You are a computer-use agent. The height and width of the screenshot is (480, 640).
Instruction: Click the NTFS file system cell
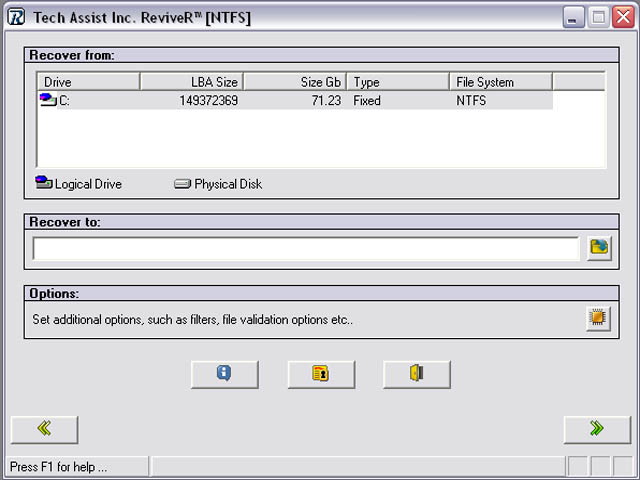tap(471, 100)
